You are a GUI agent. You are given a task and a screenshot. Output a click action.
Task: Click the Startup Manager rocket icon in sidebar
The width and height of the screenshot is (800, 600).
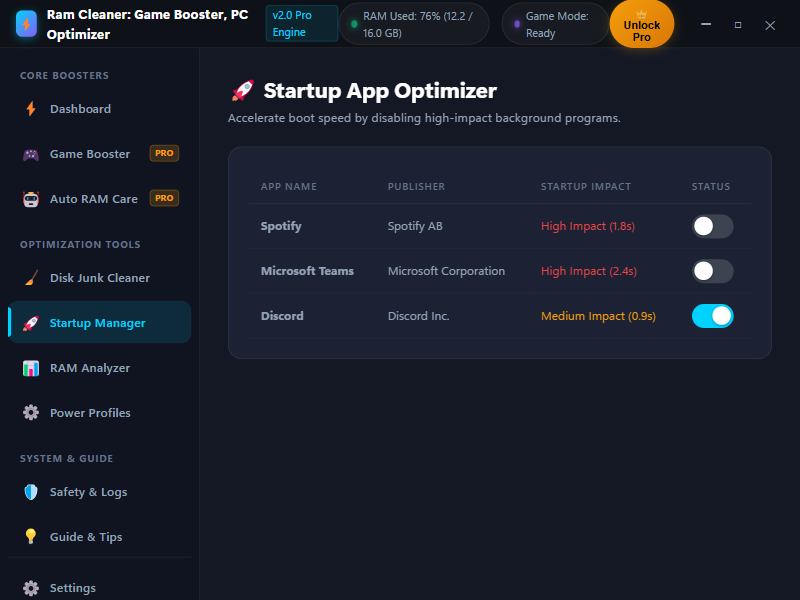click(x=31, y=323)
